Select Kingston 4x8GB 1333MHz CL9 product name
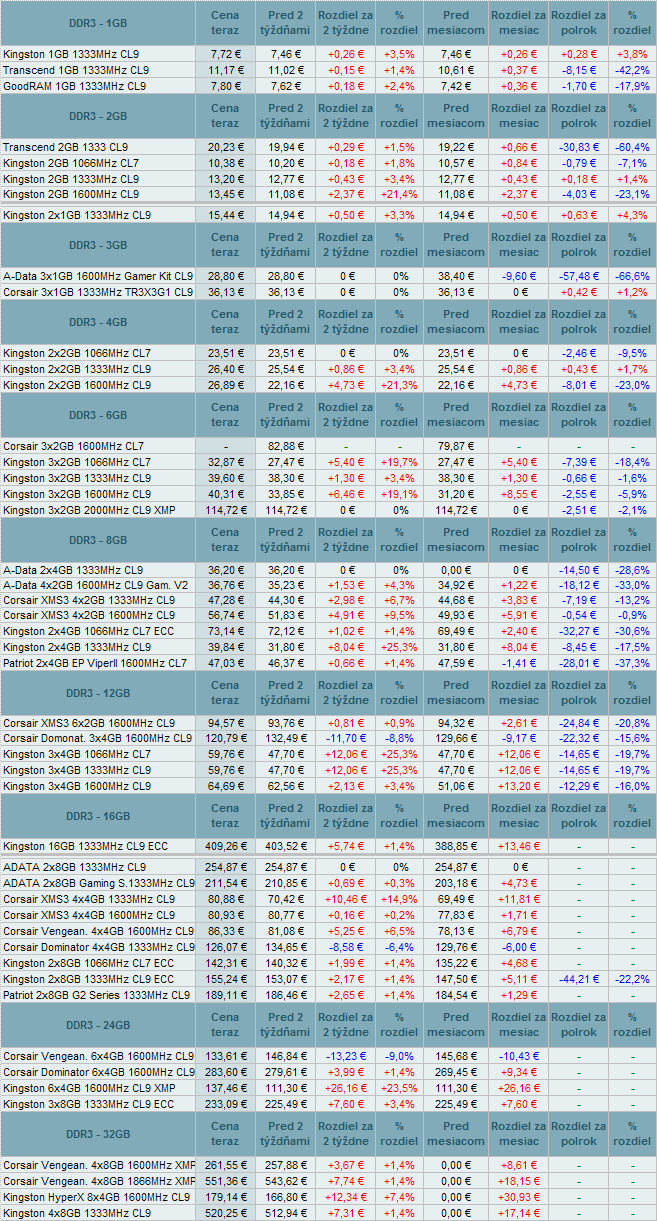The image size is (657, 1221). pyautogui.click(x=77, y=1213)
